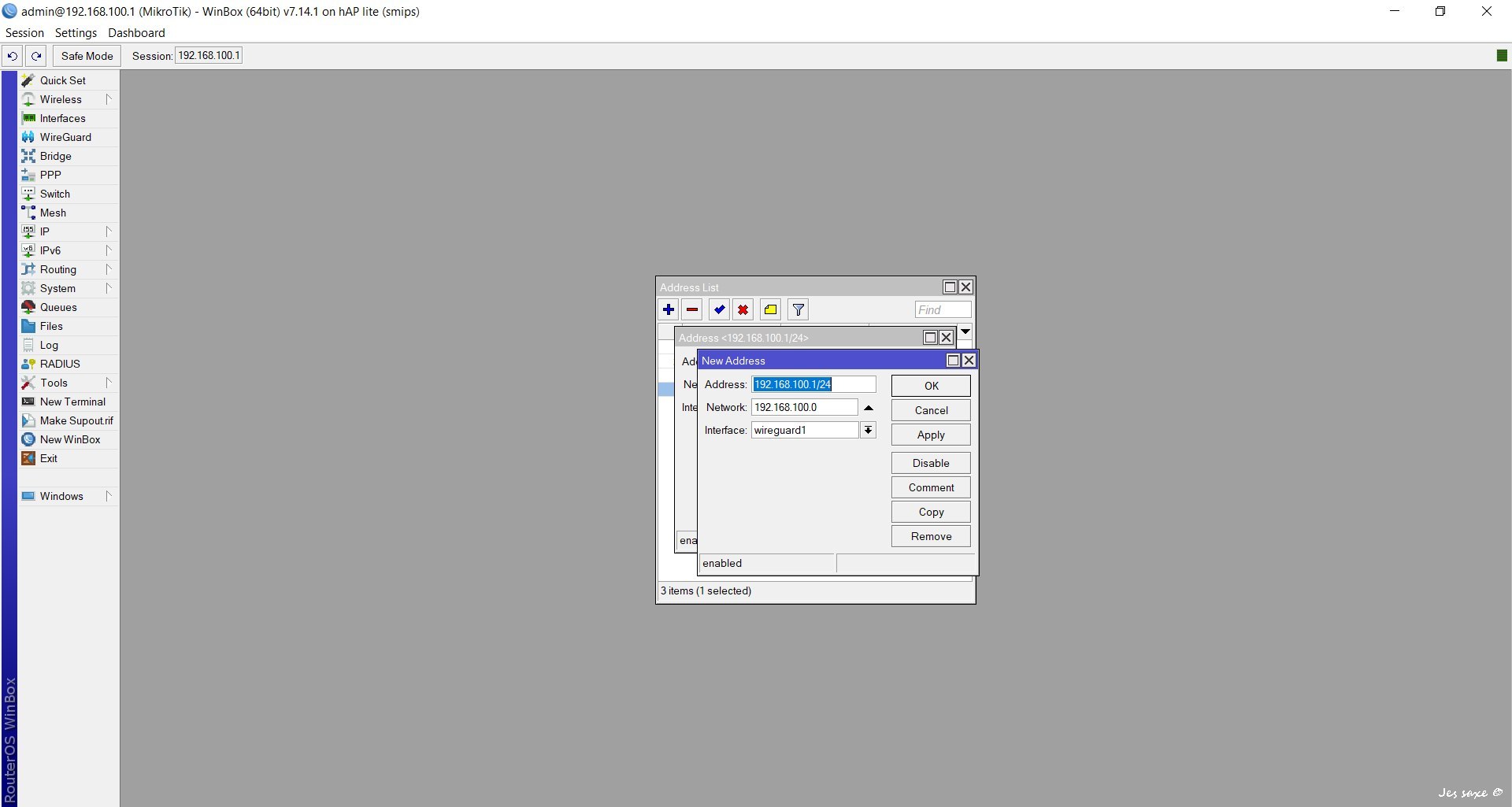
Task: Open Quick Set from the sidebar
Action: (63, 80)
